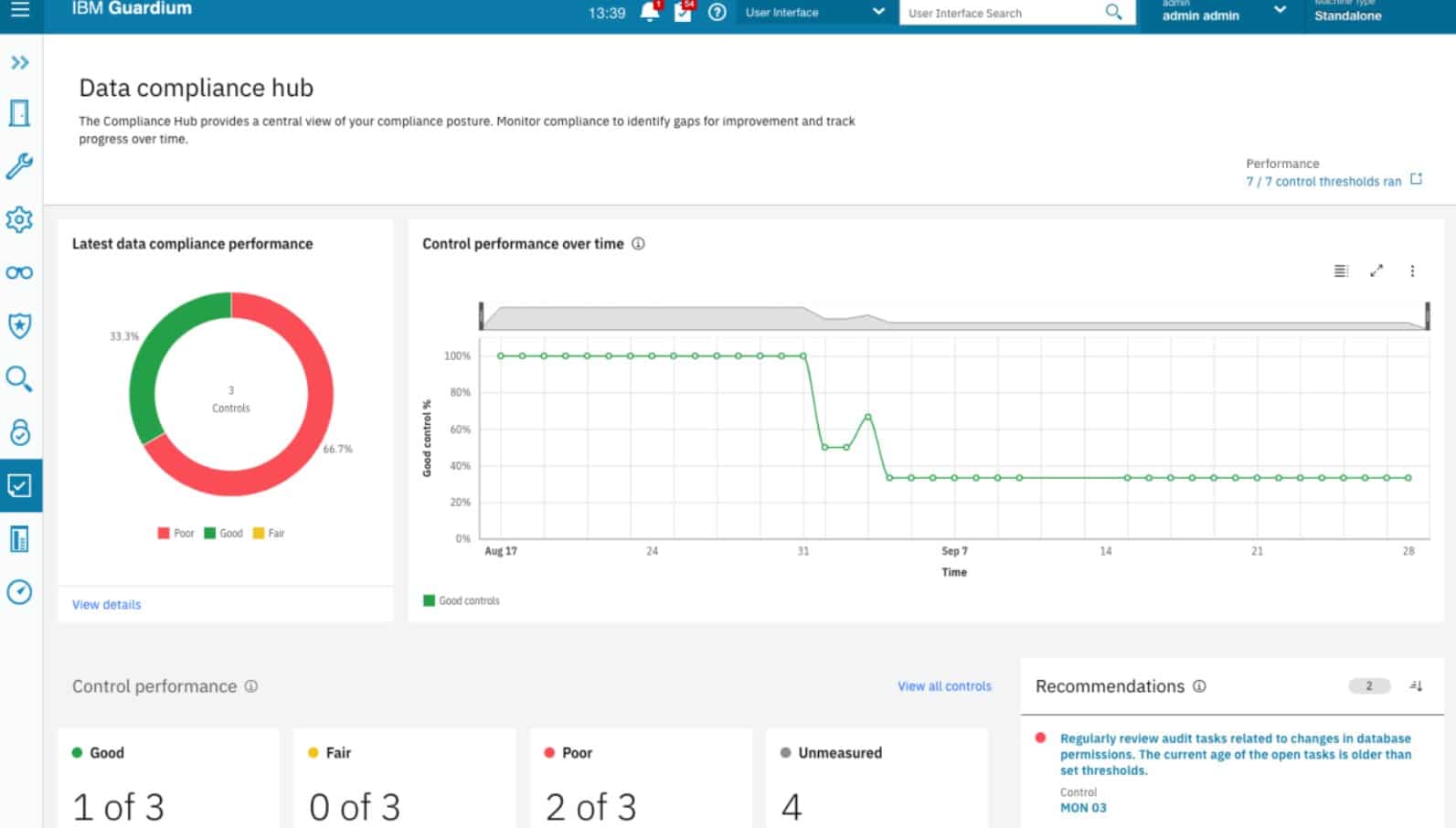Open the magnifier Investigate sidebar icon
This screenshot has height=828, width=1456.
click(x=20, y=378)
